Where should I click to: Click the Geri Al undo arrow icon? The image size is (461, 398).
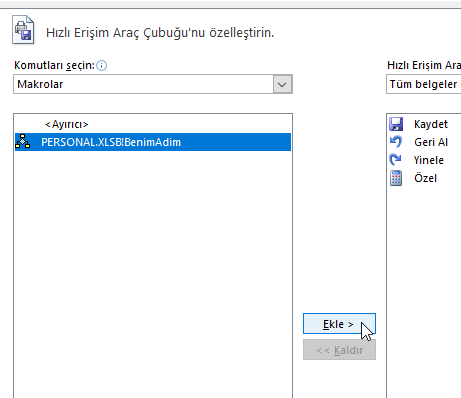pyautogui.click(x=396, y=142)
